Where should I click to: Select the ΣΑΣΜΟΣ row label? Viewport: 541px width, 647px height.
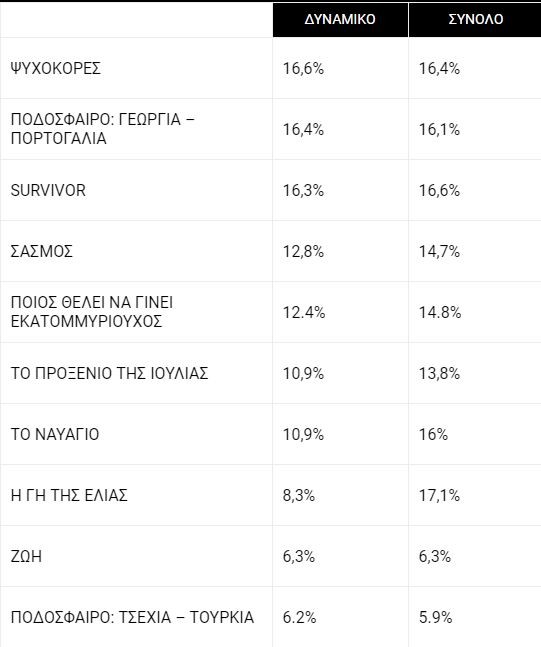(x=42, y=251)
